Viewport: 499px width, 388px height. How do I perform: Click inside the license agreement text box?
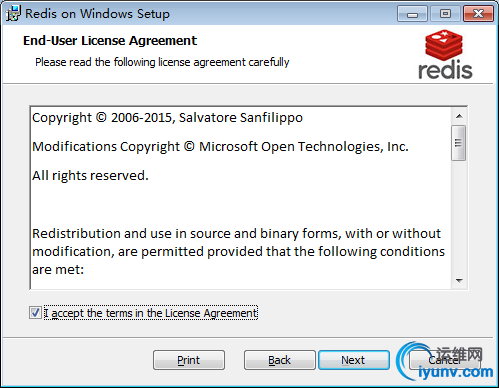pyautogui.click(x=241, y=198)
